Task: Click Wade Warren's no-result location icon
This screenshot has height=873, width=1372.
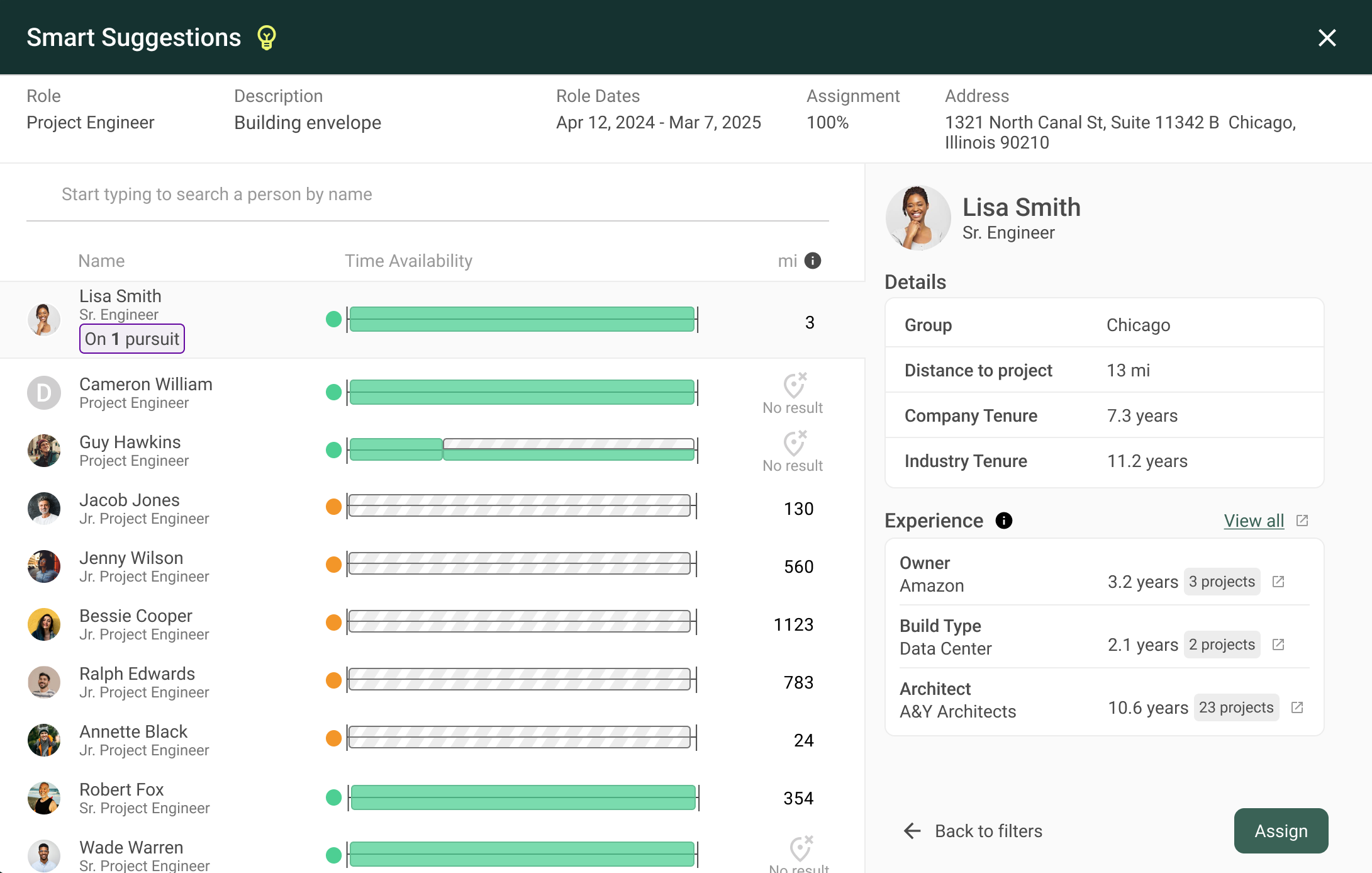Action: click(801, 848)
